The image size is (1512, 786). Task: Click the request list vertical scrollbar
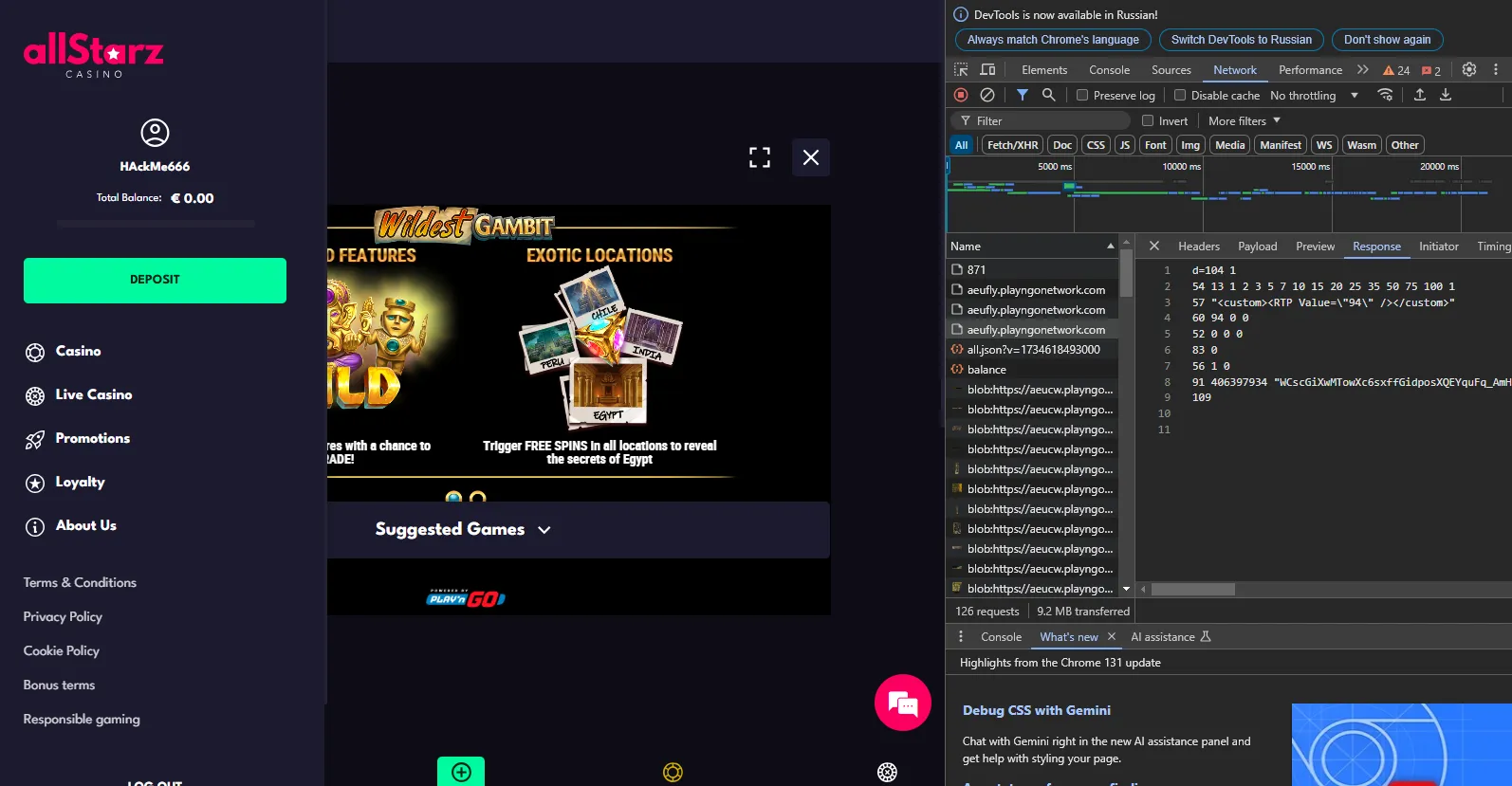[x=1126, y=273]
